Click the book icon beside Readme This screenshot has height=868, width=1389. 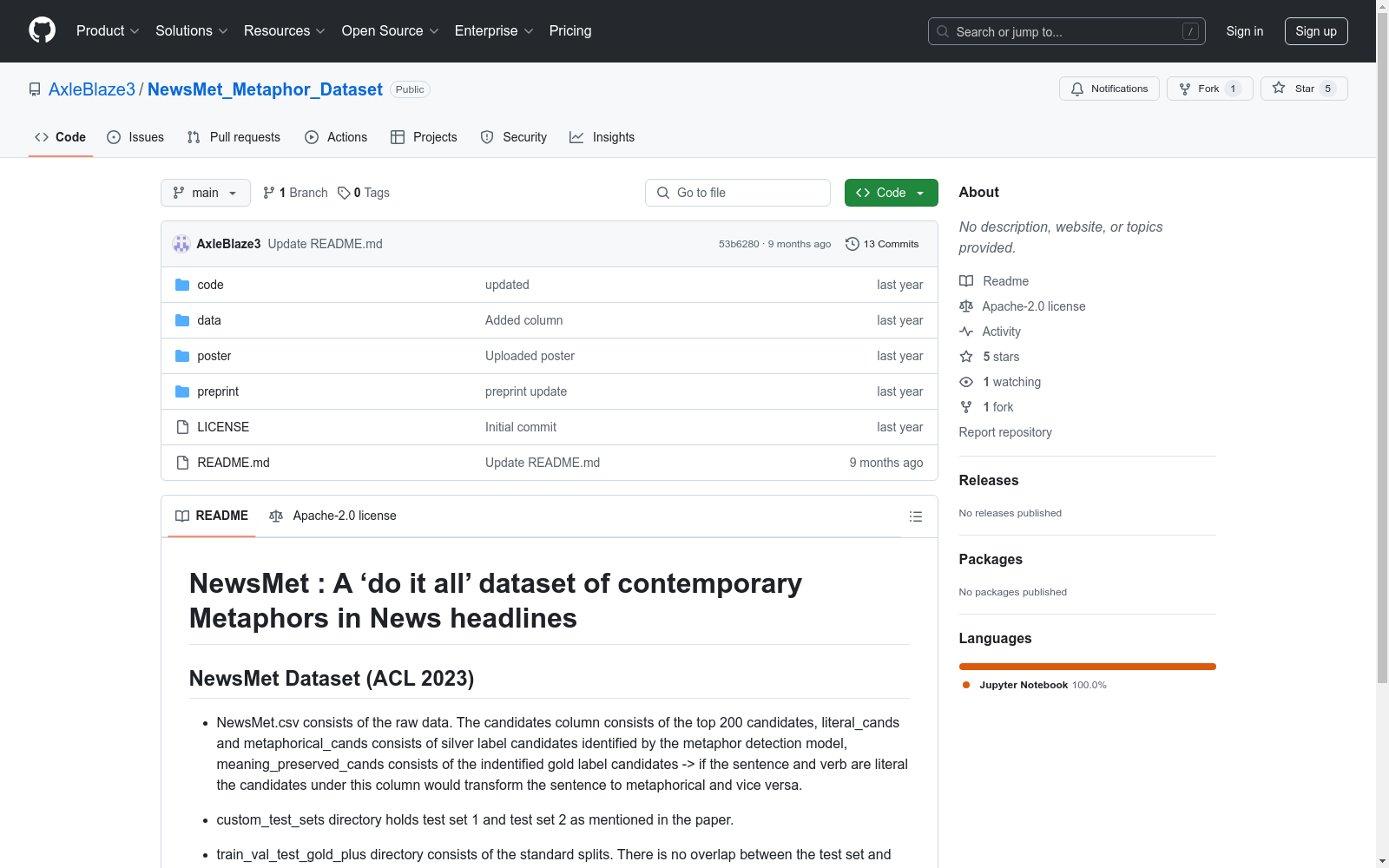coord(966,281)
